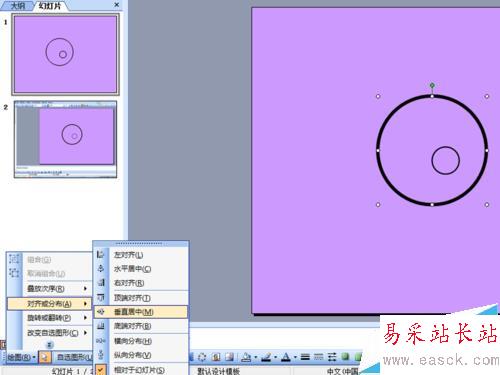The height and width of the screenshot is (375, 500).
Task: Select the small inner circle on slide
Action: [x=446, y=160]
